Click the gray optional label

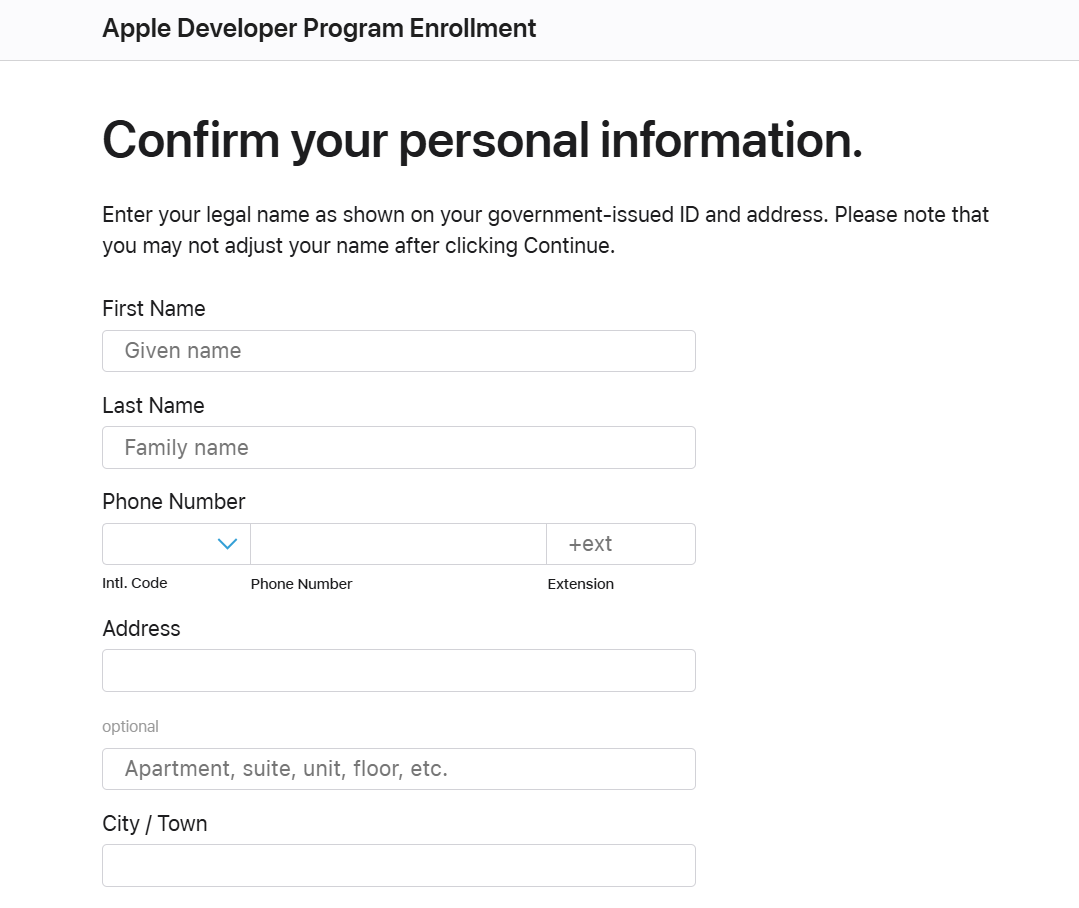[x=130, y=727]
